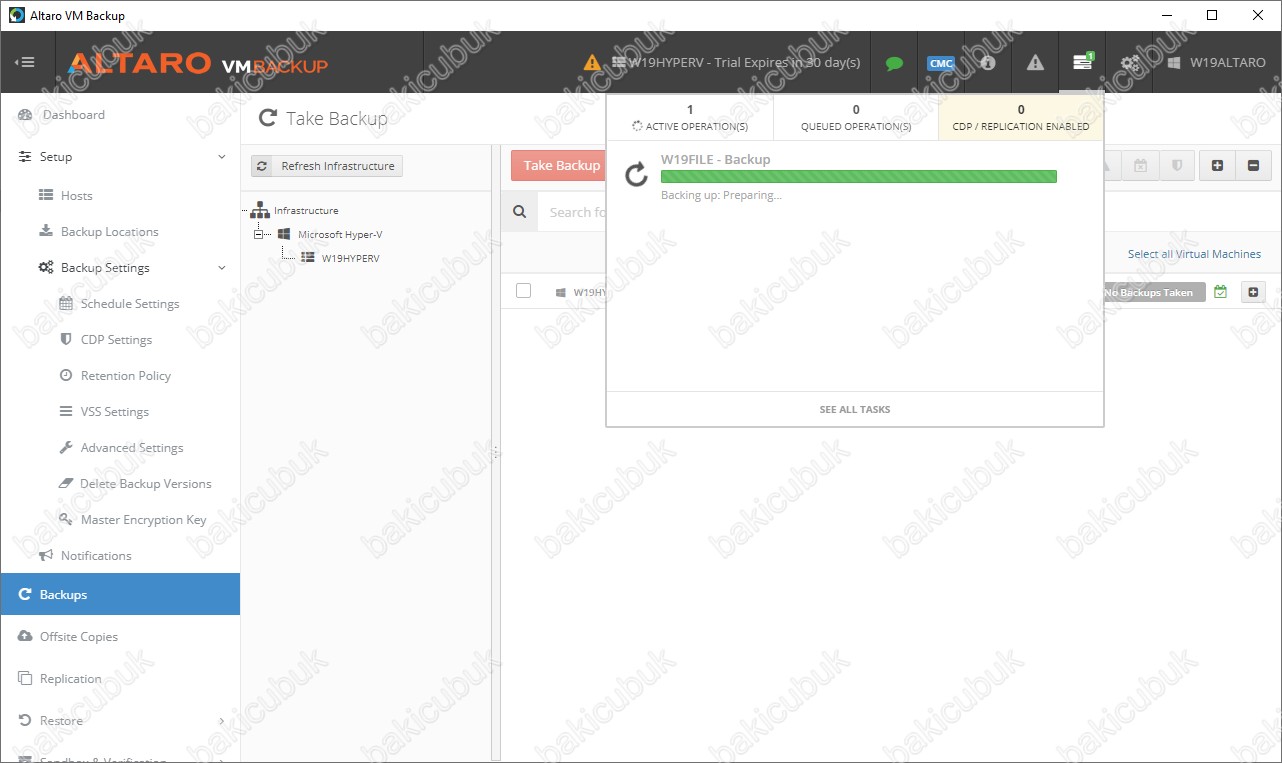1282x763 pixels.
Task: Open CDP Settings
Action: (x=116, y=340)
